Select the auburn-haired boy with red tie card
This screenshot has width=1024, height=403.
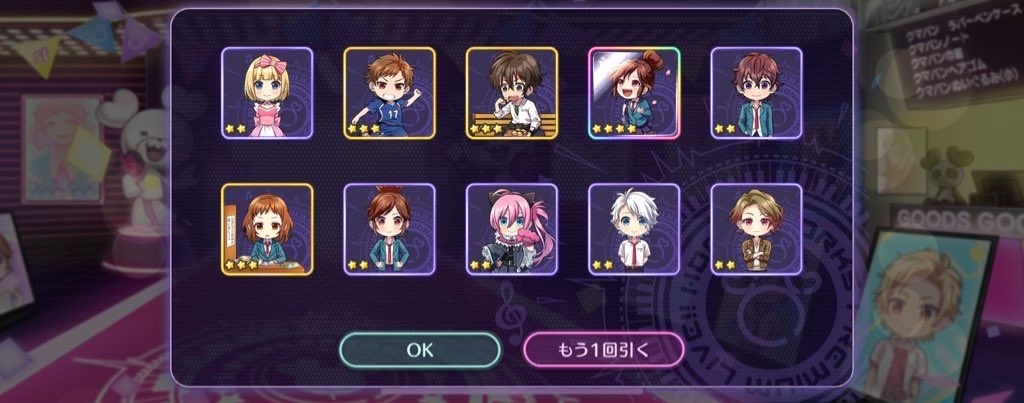pos(389,229)
